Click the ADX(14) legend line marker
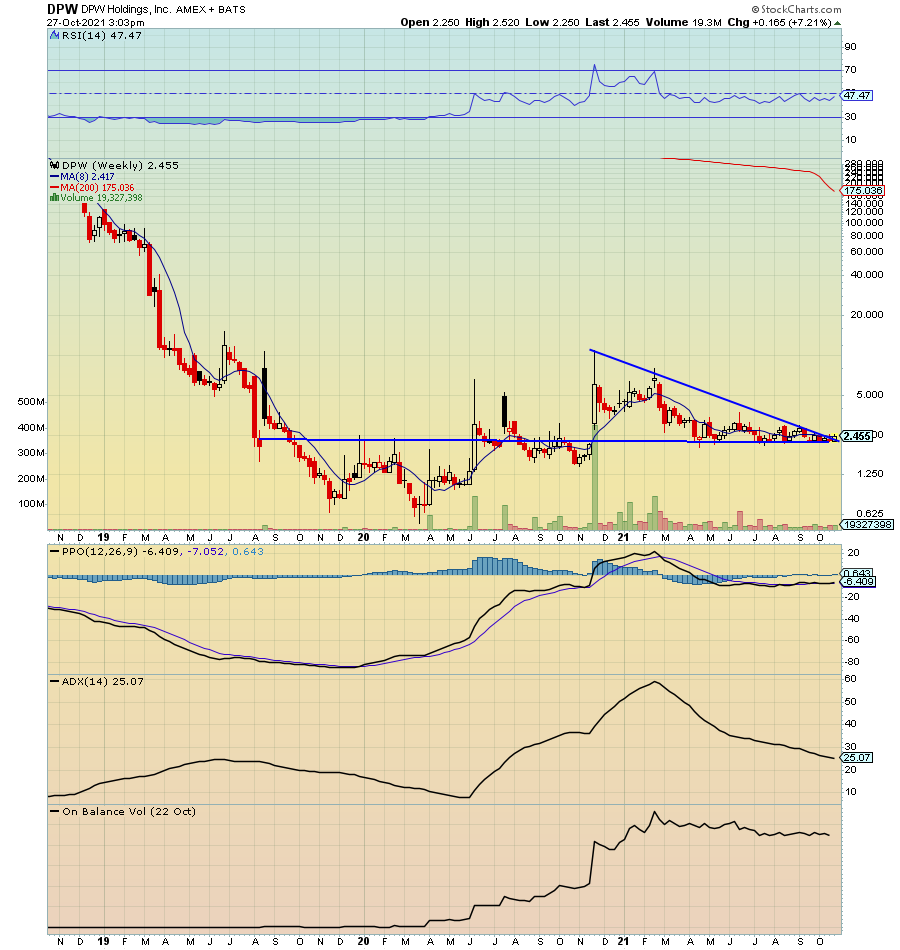Screen dimensions: 900x950 pyautogui.click(x=54, y=682)
